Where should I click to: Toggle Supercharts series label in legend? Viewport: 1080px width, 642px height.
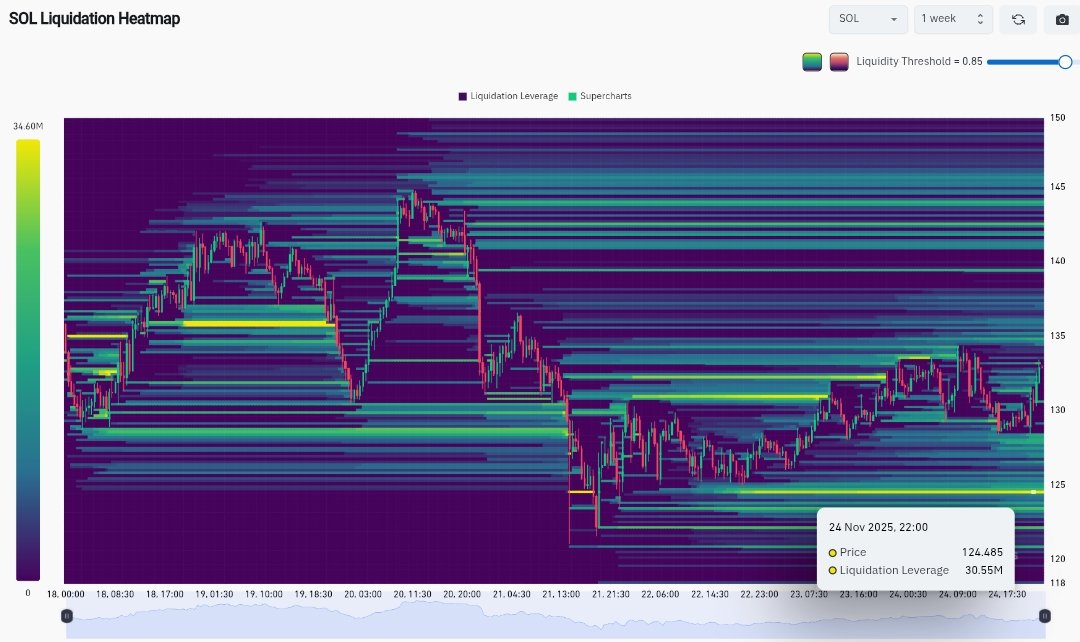coord(605,96)
